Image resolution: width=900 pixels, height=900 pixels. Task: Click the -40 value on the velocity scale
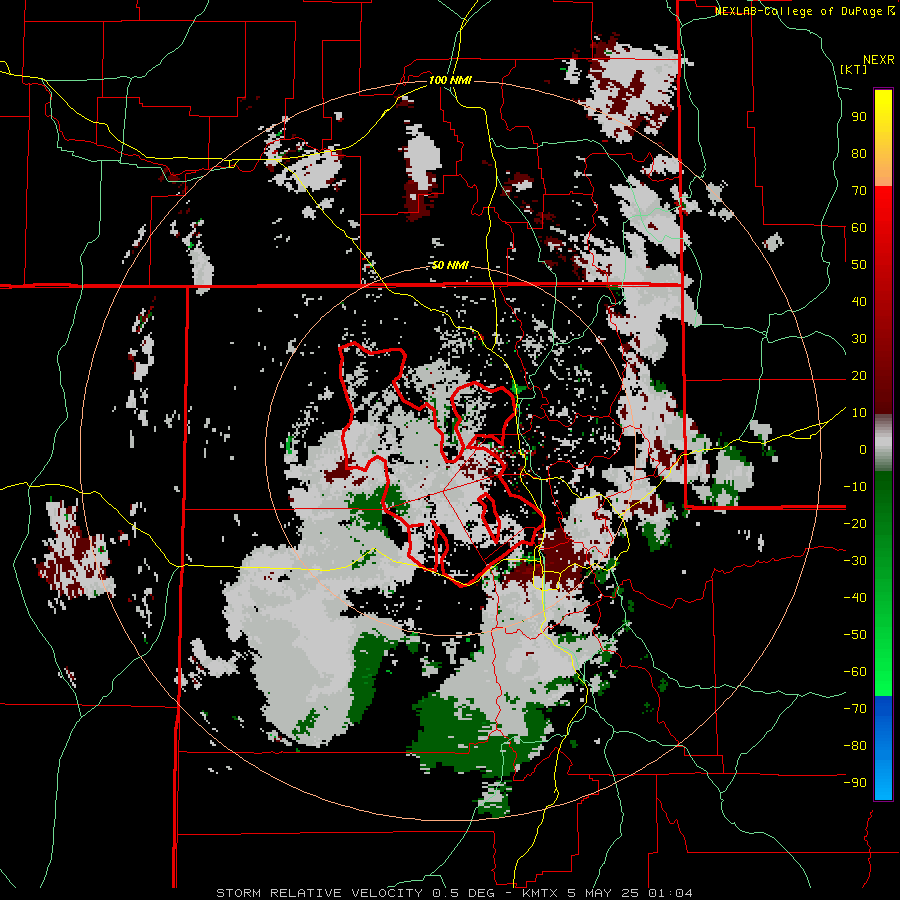855,598
